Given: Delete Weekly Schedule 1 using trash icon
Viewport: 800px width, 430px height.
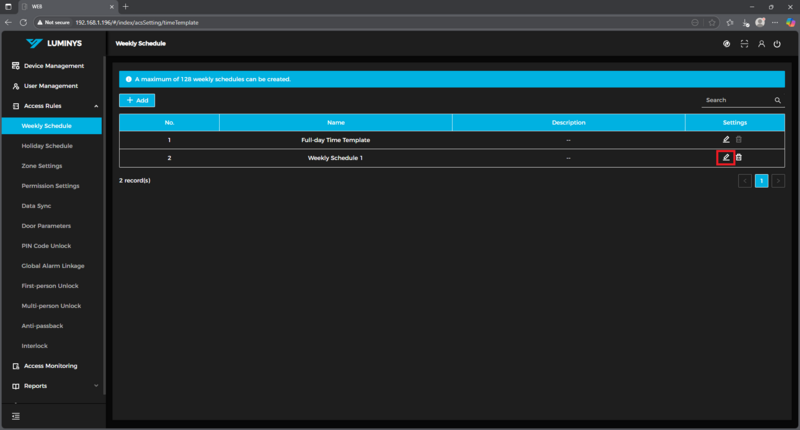Looking at the screenshot, I should (x=739, y=158).
